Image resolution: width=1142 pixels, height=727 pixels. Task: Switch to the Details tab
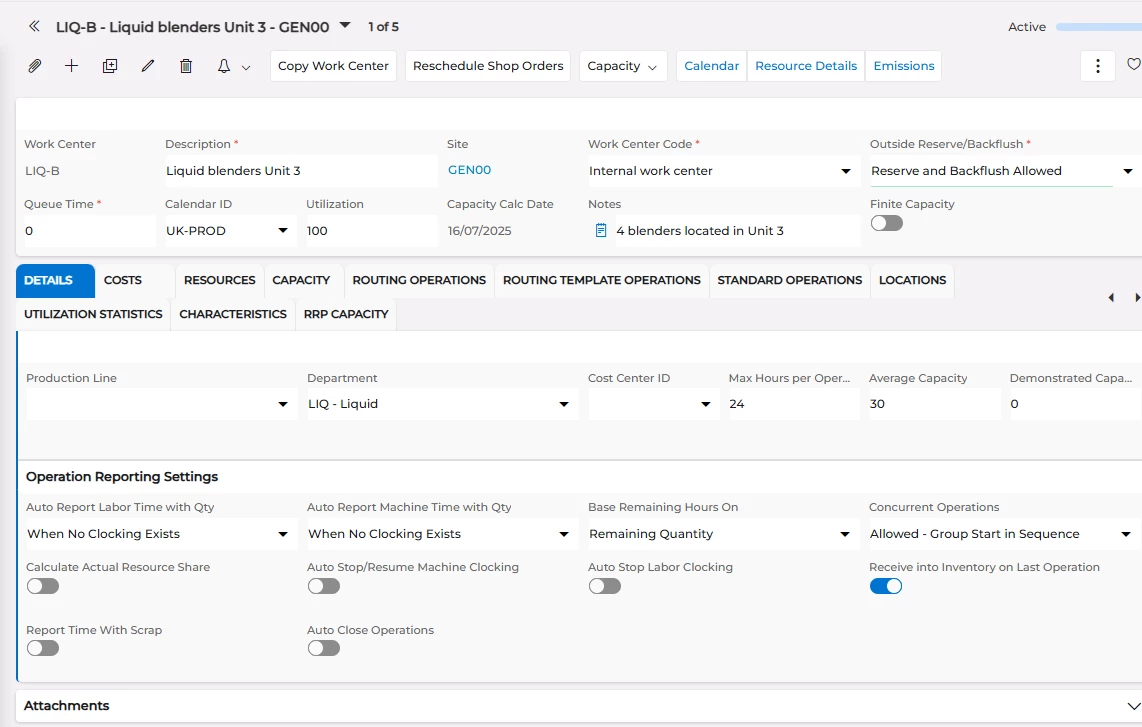tap(55, 280)
